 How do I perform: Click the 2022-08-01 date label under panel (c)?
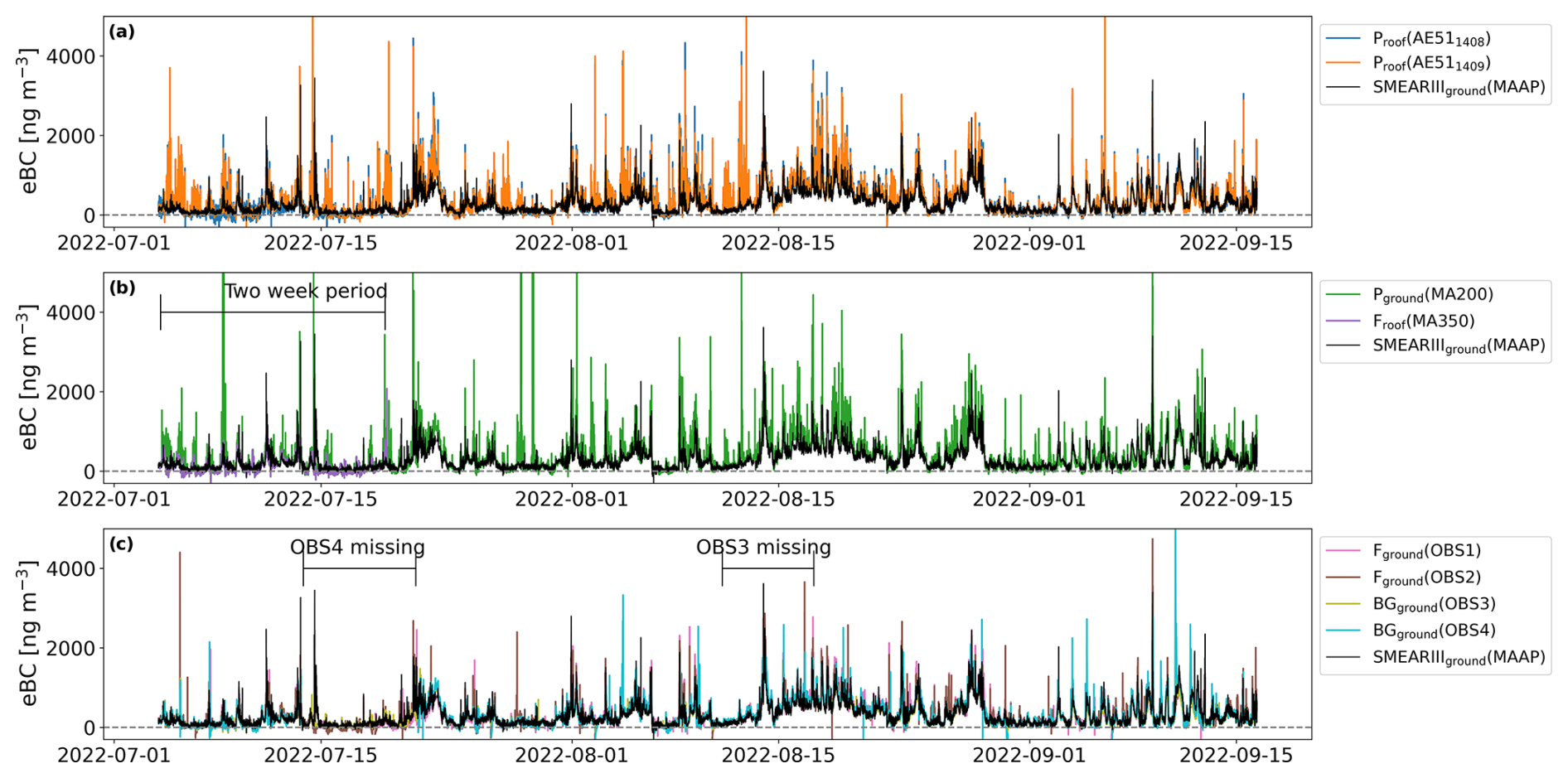point(572,756)
